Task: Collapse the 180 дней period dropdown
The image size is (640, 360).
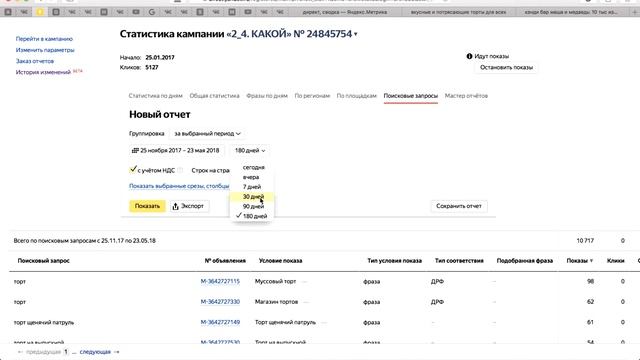Action: click(x=250, y=151)
